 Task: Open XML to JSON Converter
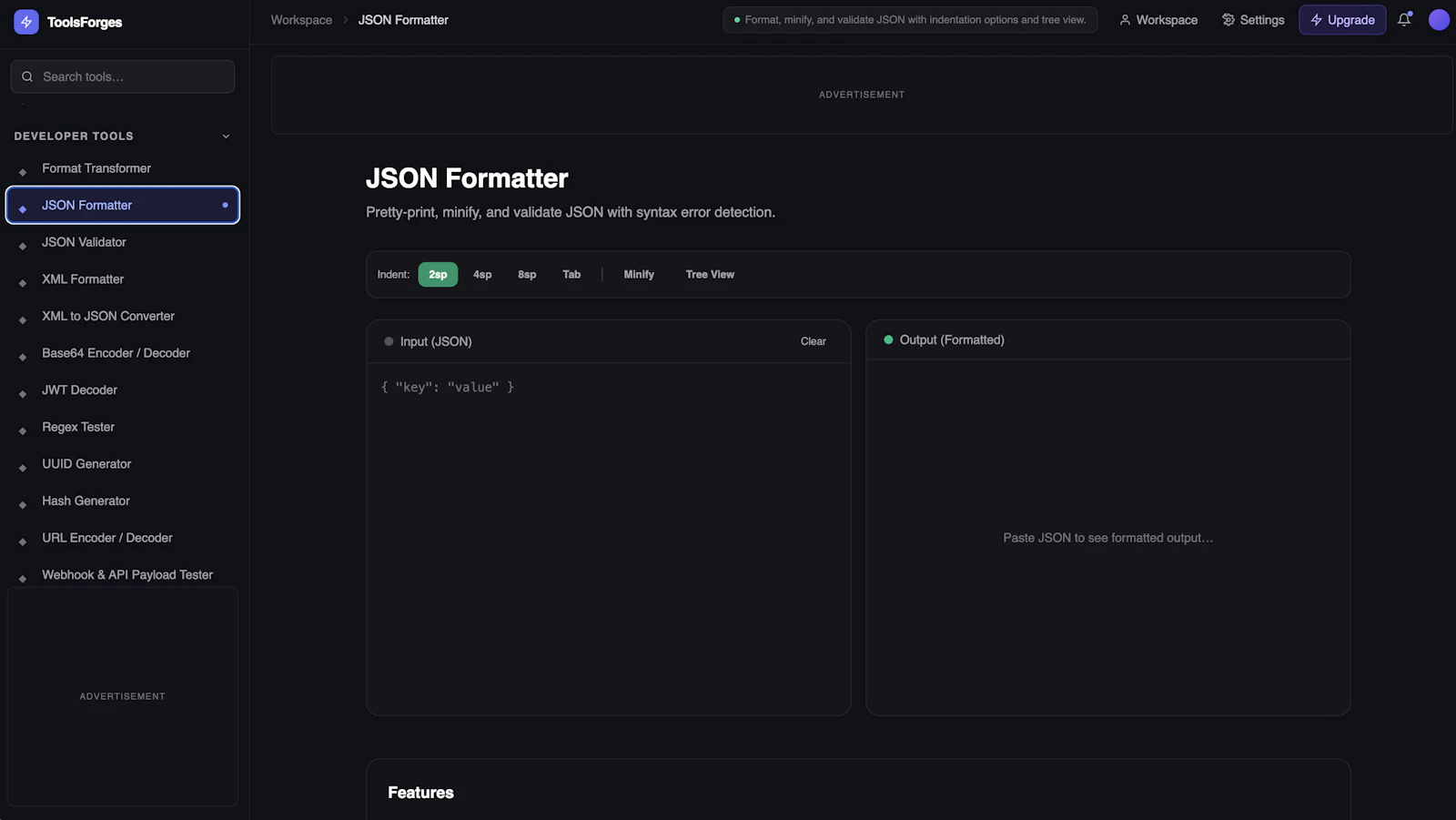(123, 316)
